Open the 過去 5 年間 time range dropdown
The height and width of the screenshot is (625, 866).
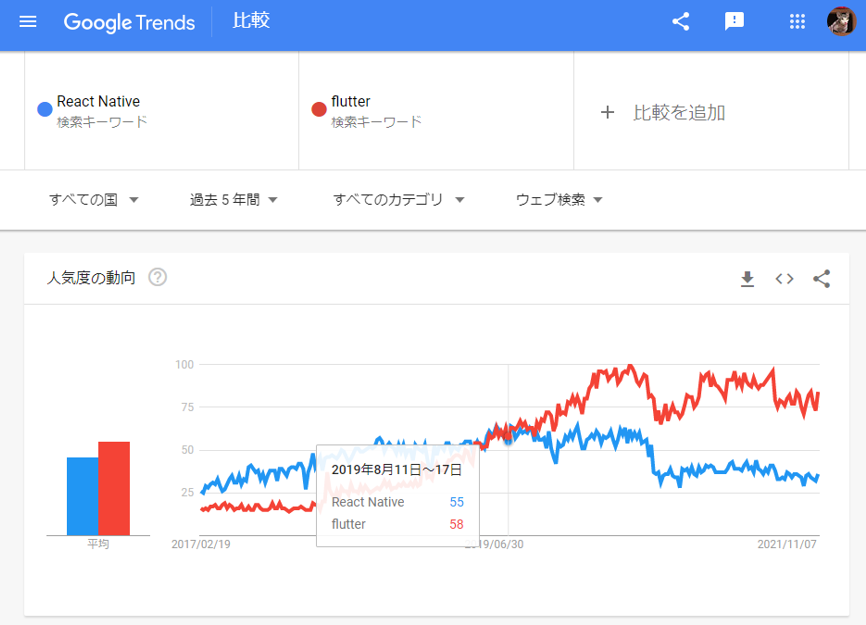point(234,199)
